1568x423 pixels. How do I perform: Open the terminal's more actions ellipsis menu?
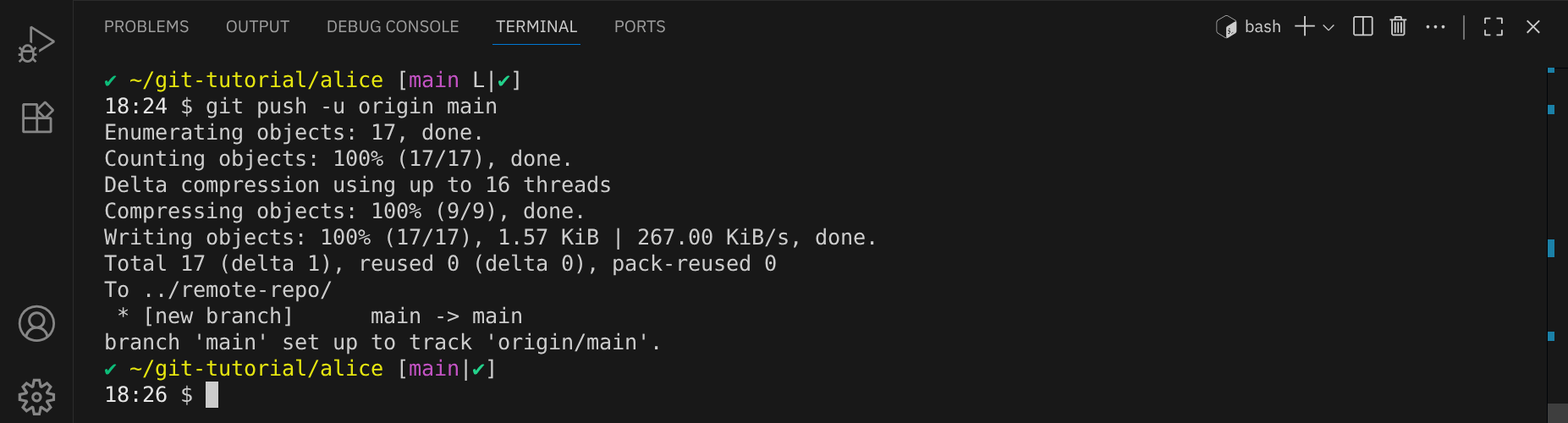(x=1435, y=27)
